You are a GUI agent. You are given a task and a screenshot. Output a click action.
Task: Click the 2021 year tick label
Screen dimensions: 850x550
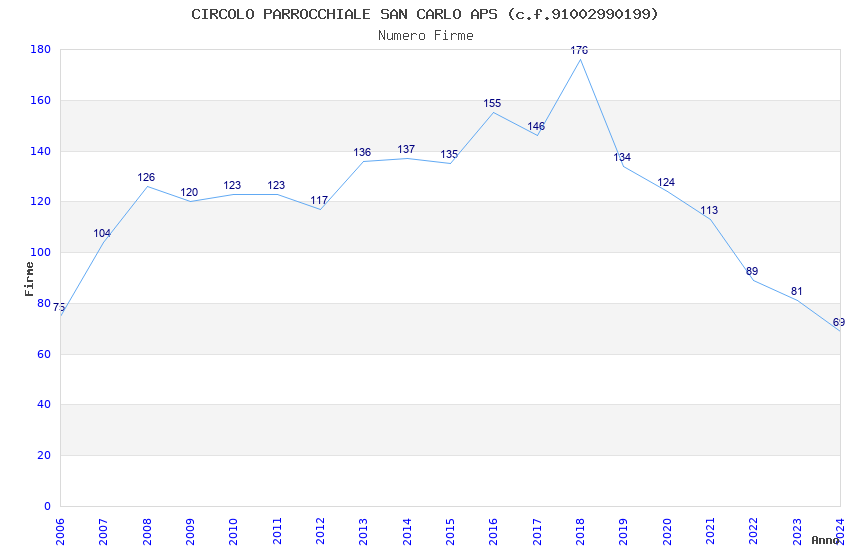pyautogui.click(x=711, y=532)
